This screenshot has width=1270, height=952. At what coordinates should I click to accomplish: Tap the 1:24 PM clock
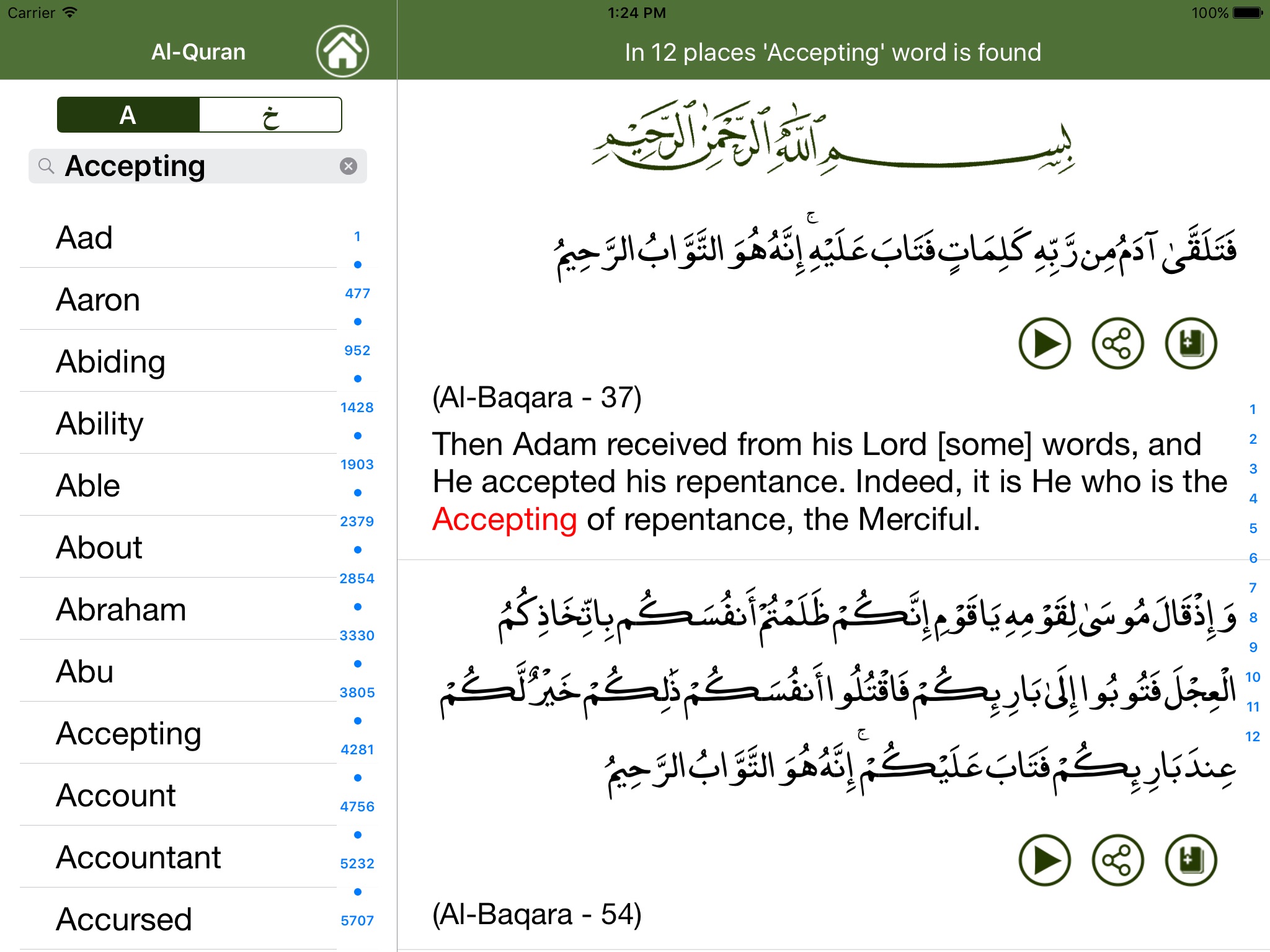coord(636,13)
